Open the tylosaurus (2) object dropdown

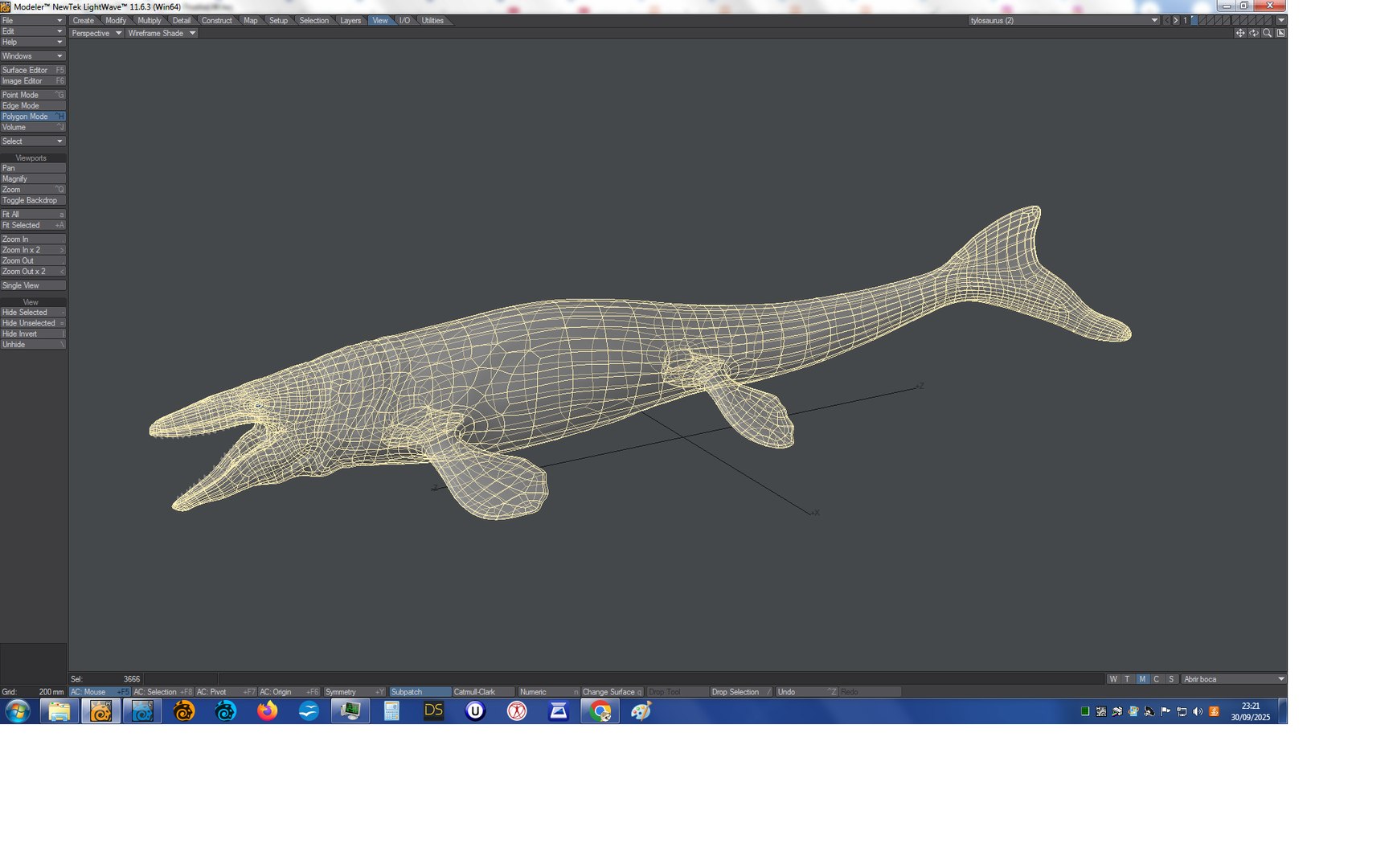click(1063, 21)
